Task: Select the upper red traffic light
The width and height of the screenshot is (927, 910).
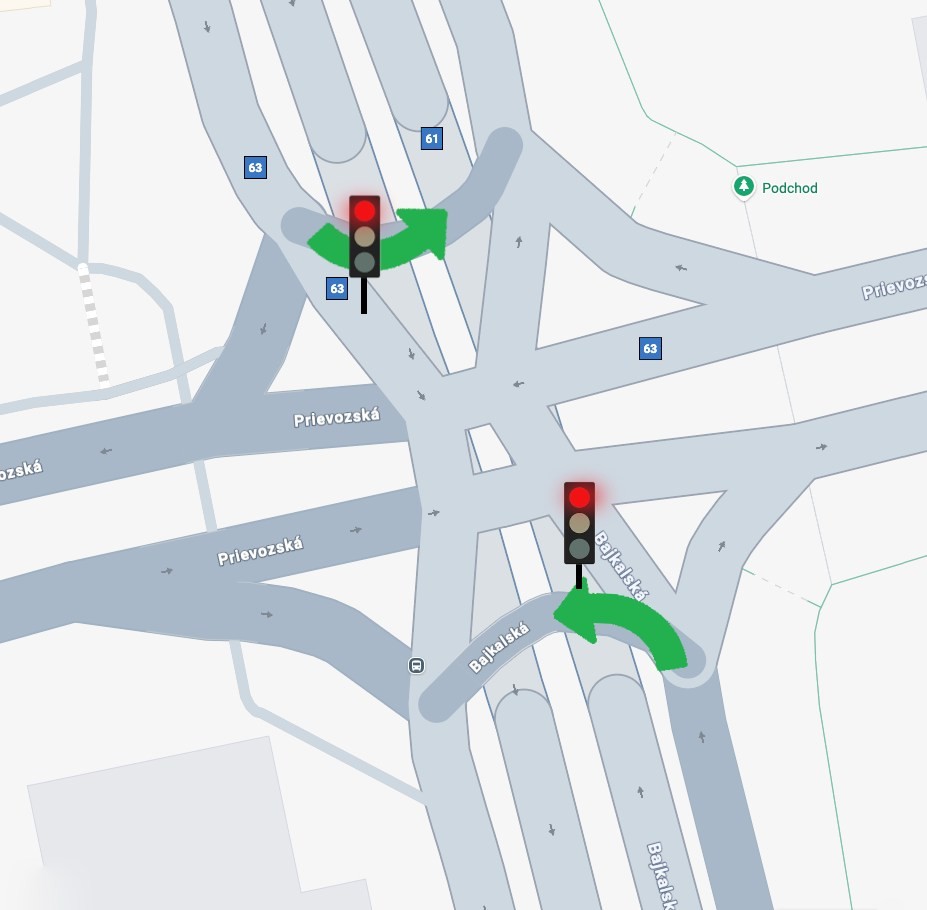Action: coord(364,237)
